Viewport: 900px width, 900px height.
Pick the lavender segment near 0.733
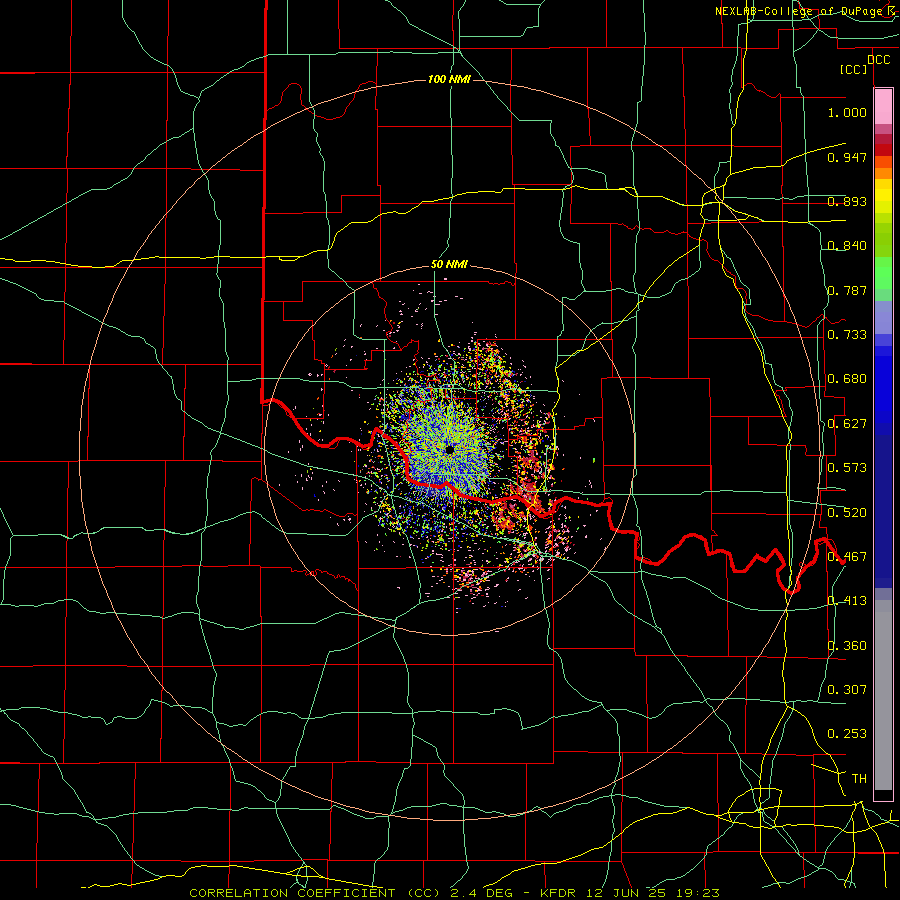pos(883,317)
